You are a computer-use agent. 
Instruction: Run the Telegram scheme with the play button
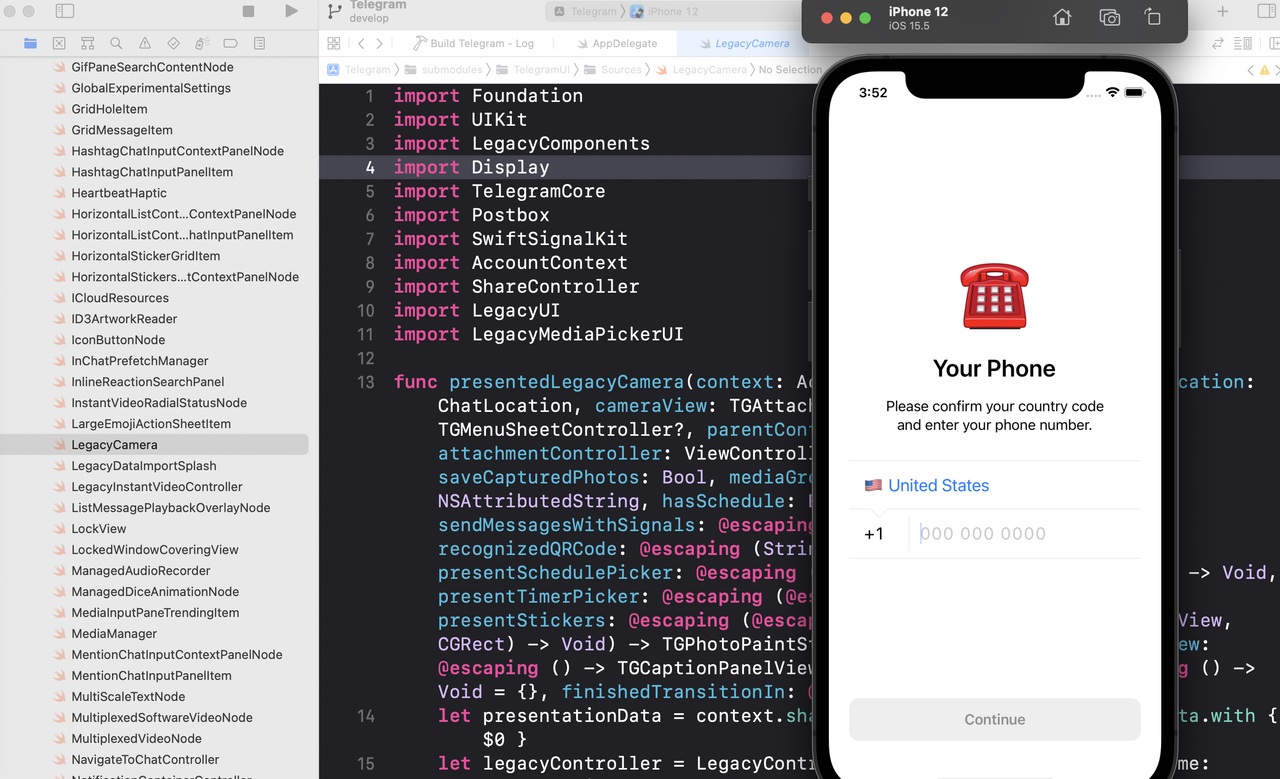tap(291, 11)
